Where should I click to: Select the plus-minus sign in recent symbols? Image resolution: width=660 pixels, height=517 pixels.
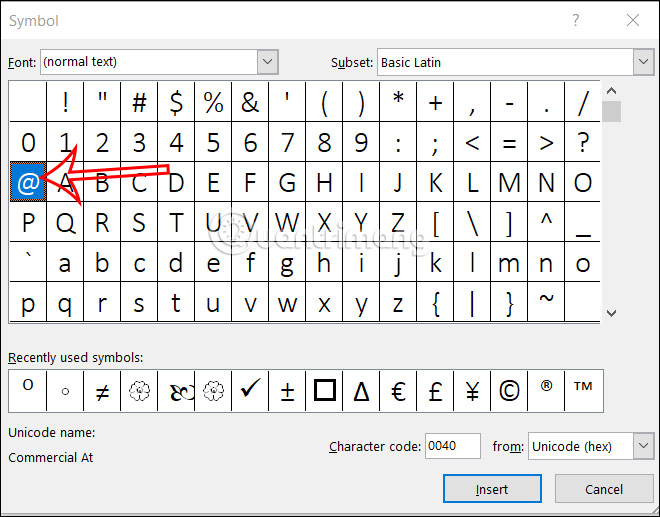(x=287, y=391)
